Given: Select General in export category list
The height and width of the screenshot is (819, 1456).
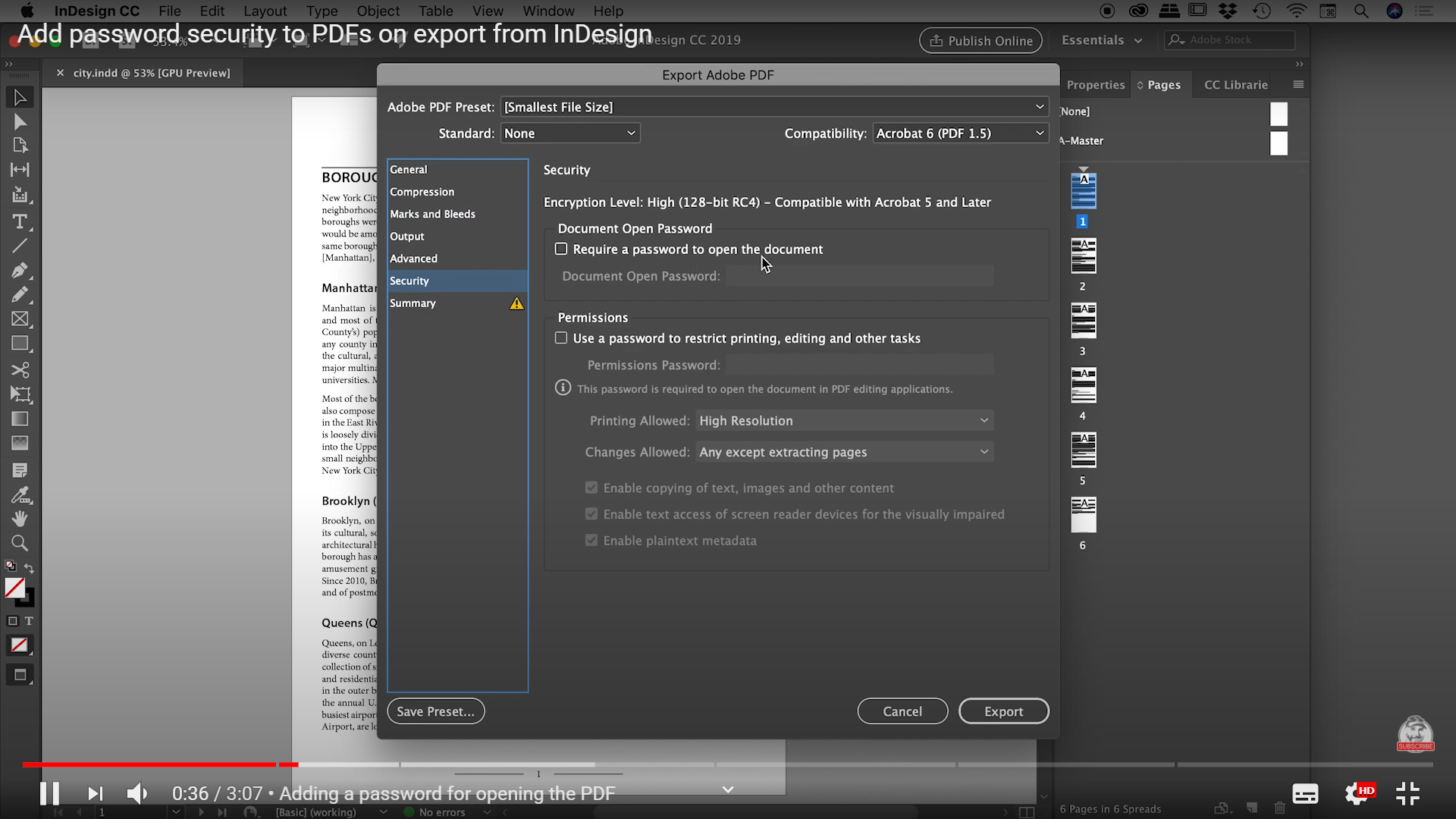Looking at the screenshot, I should [457, 170].
